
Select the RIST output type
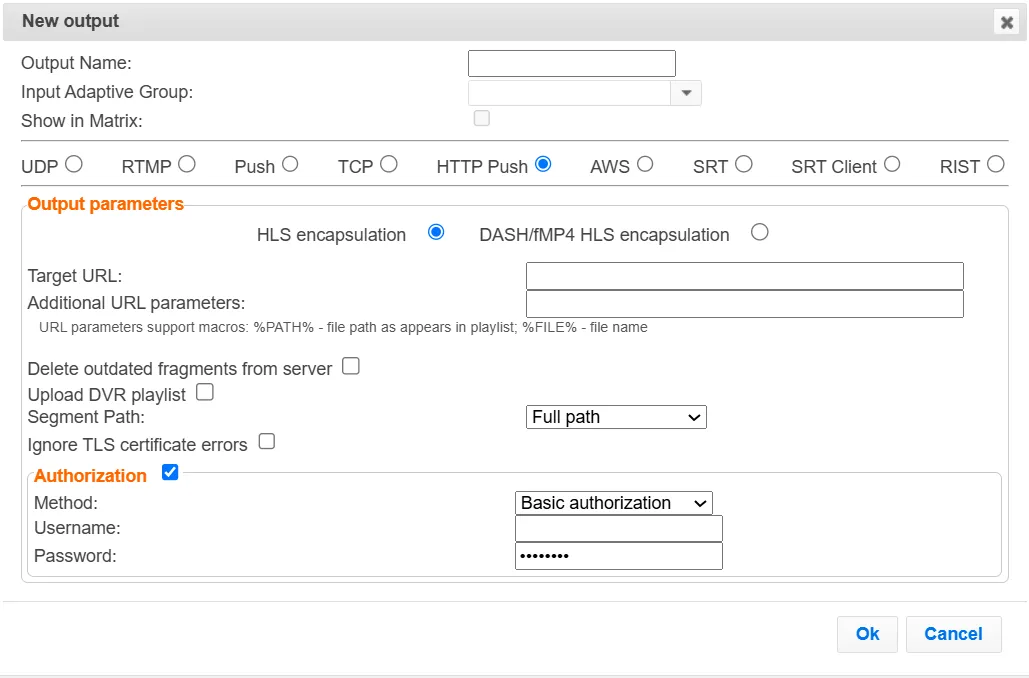pos(995,164)
